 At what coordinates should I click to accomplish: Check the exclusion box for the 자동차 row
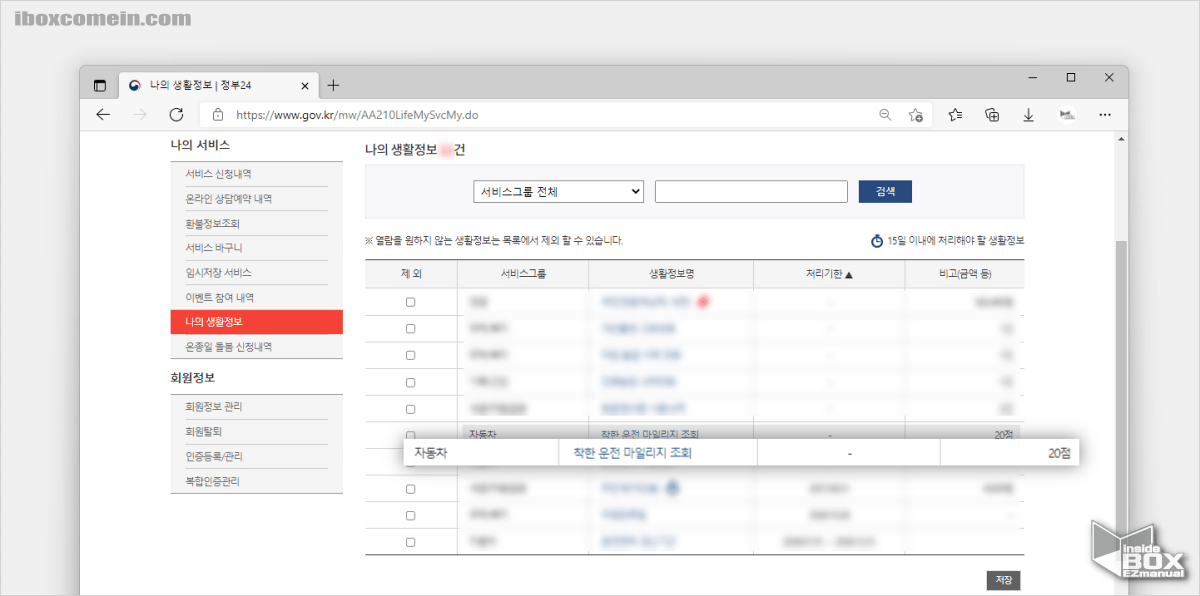pos(411,435)
